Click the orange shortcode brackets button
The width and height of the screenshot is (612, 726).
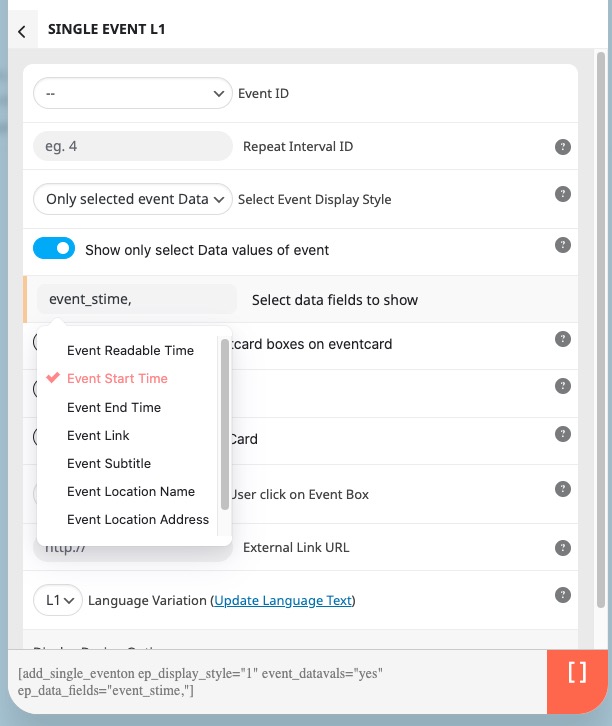[x=577, y=681]
